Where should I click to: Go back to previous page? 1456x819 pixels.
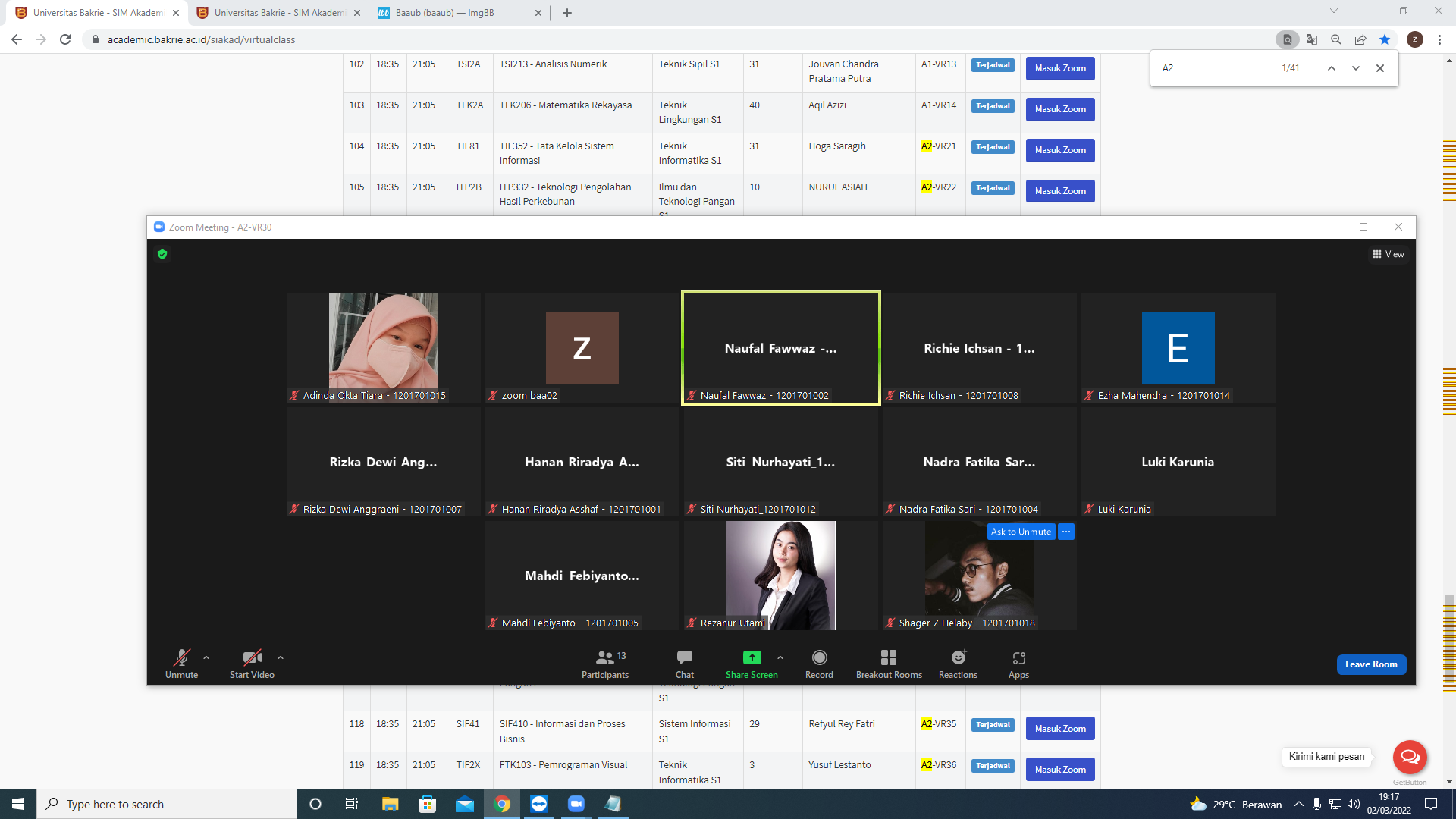click(x=17, y=39)
